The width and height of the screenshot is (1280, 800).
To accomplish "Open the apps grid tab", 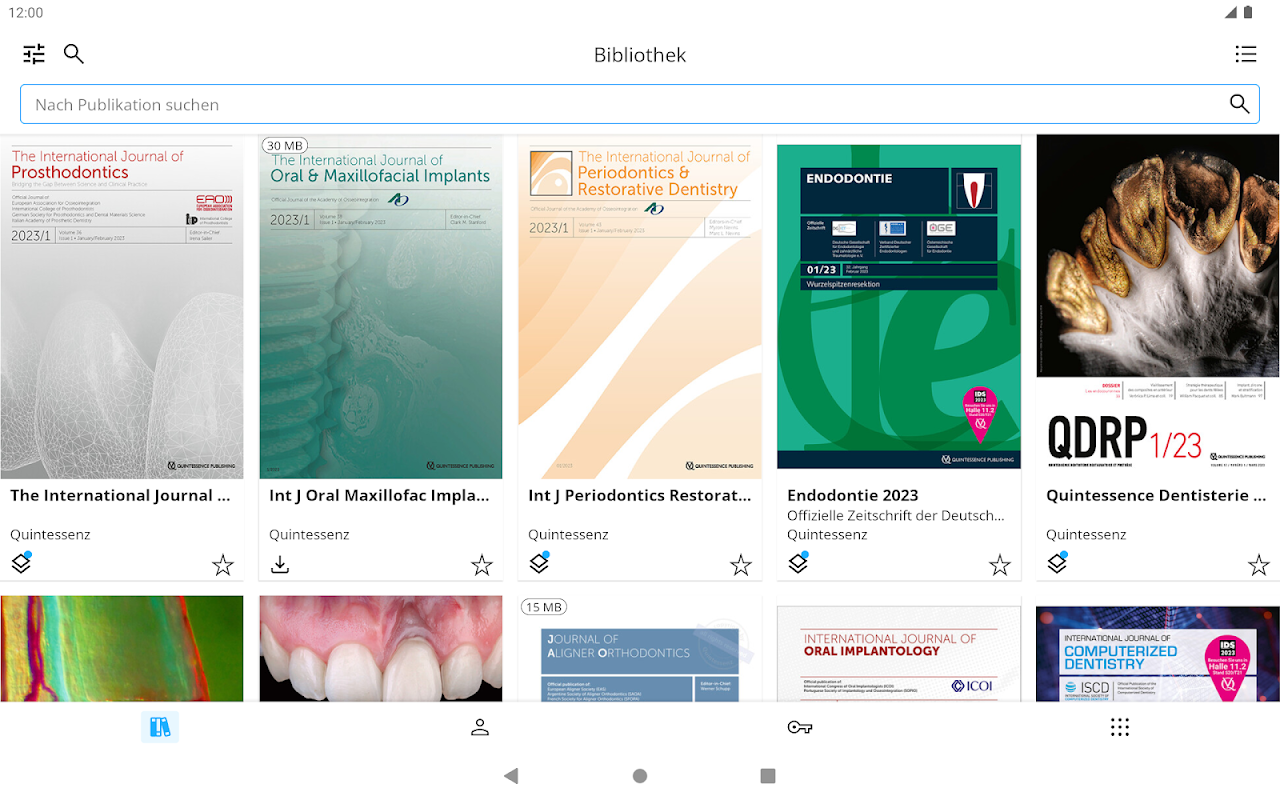I will click(1120, 727).
